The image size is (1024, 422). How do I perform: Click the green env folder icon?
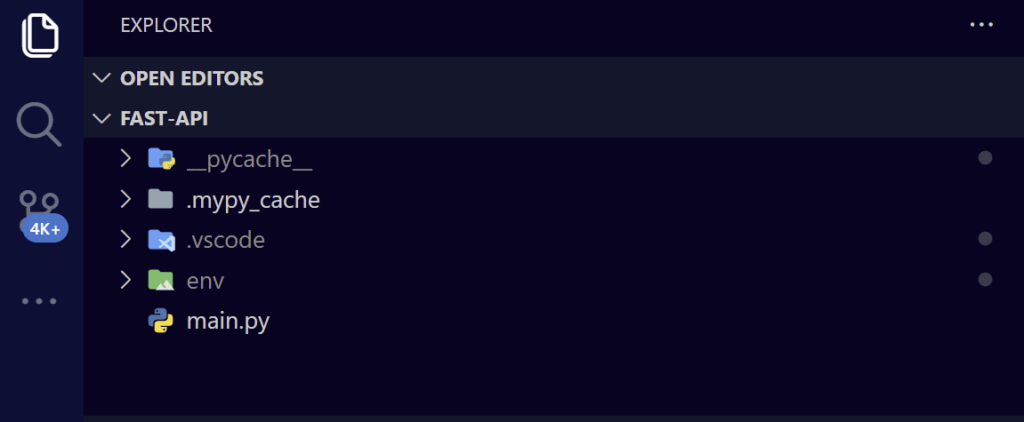point(161,281)
